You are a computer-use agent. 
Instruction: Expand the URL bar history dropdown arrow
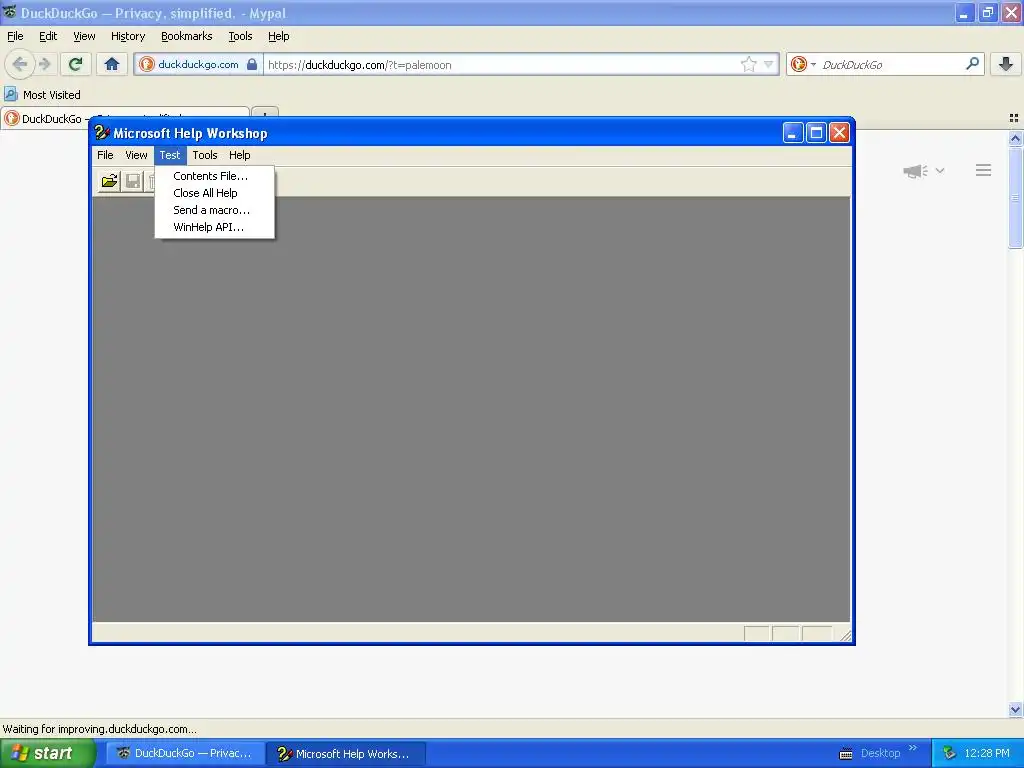pos(769,64)
